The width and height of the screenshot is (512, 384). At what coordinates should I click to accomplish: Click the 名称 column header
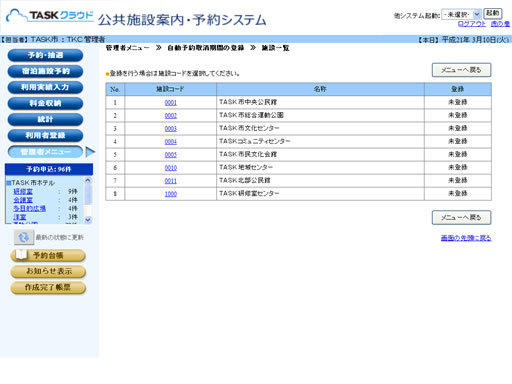coord(320,89)
